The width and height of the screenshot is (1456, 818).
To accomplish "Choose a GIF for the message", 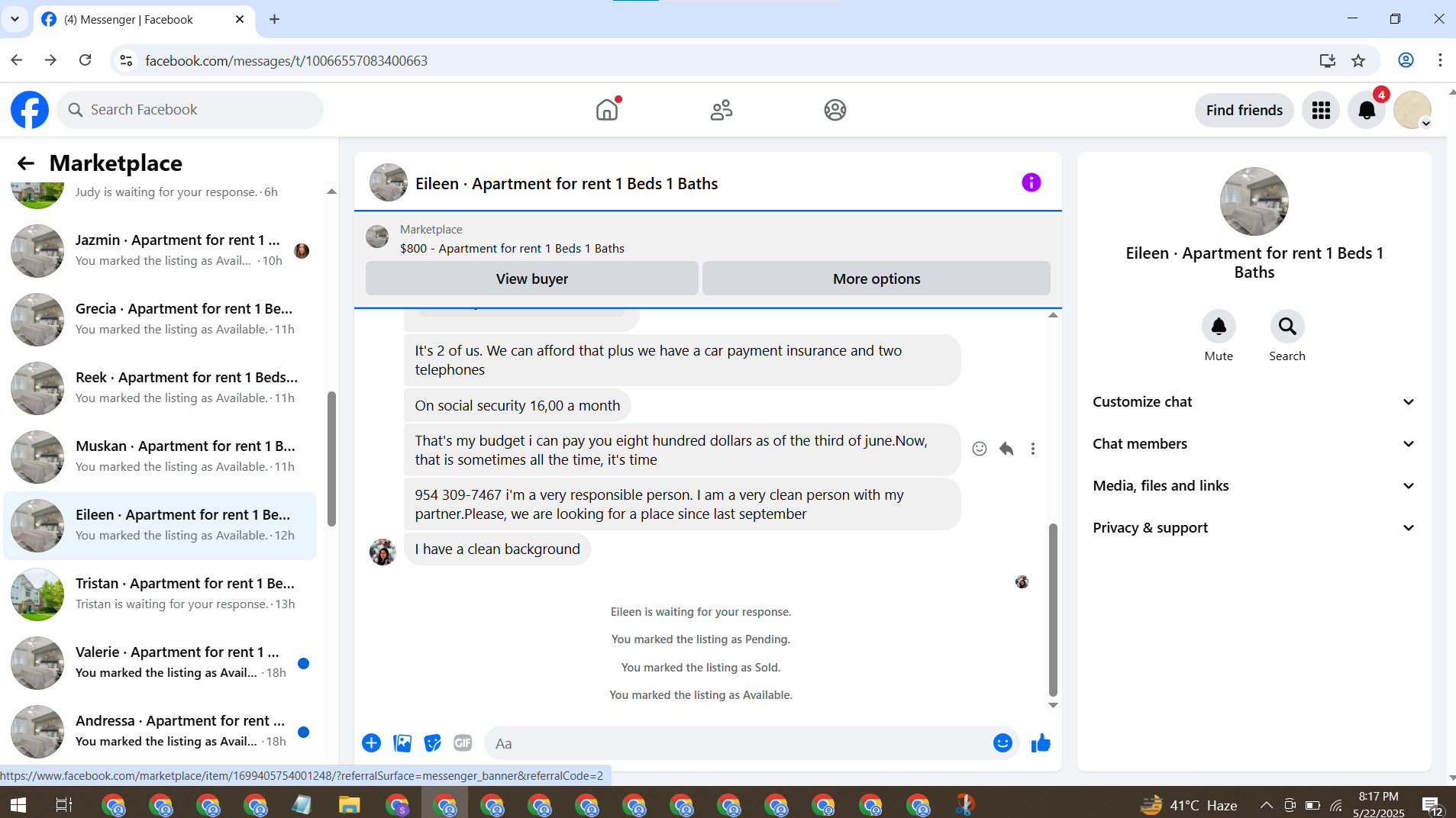I will 463,743.
